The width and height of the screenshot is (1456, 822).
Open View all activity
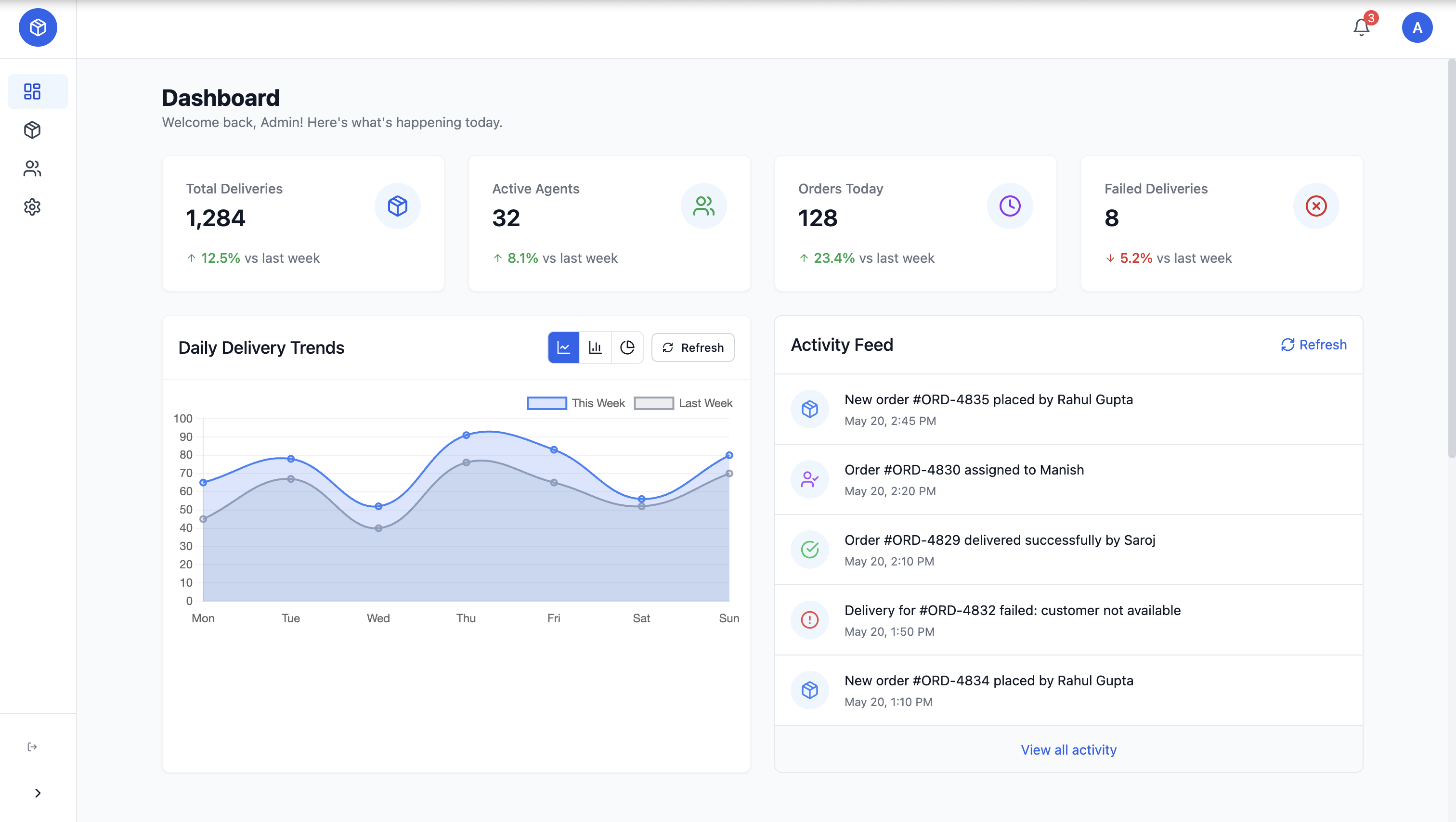pyautogui.click(x=1068, y=750)
